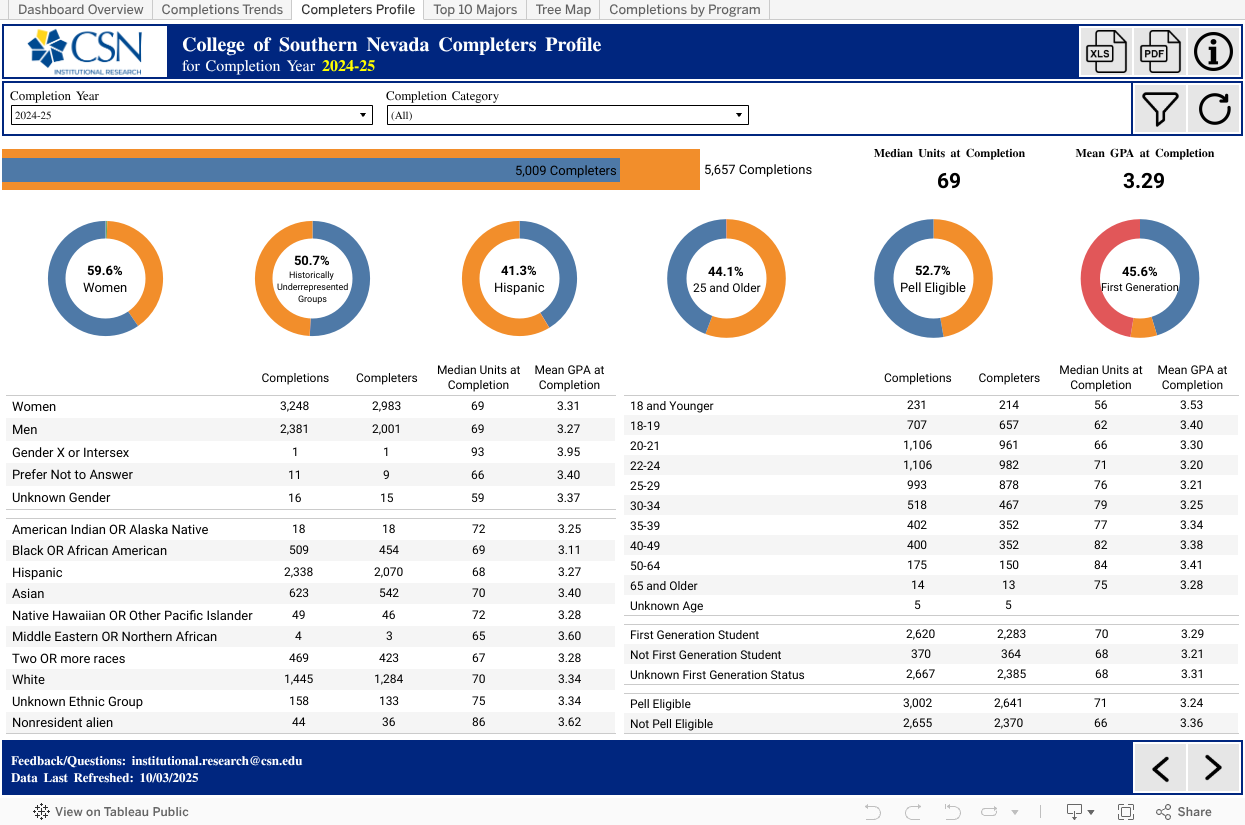Click the funnel filter icon
Viewport: 1245px width, 825px height.
[x=1160, y=108]
